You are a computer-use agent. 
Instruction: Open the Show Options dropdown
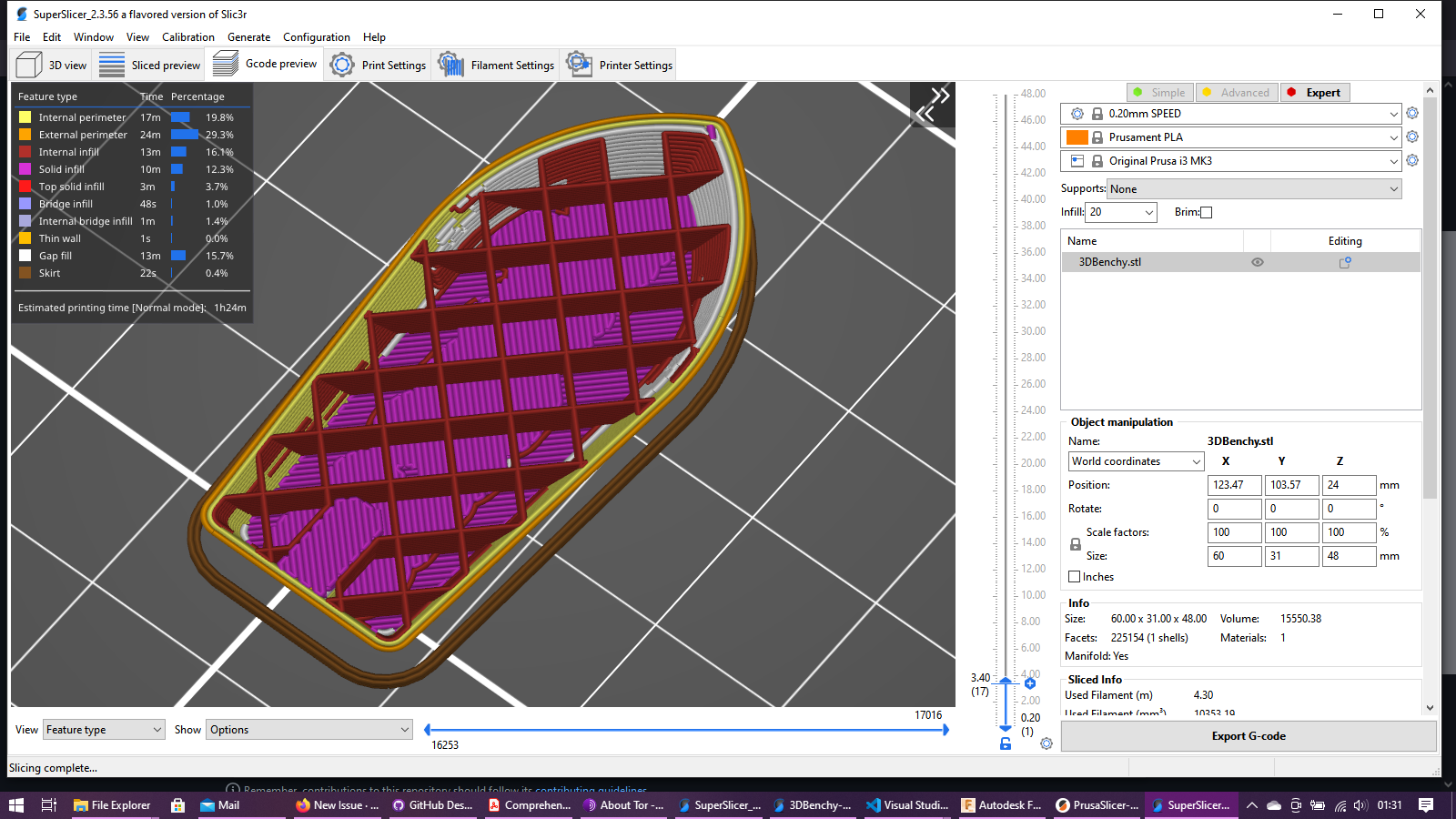309,730
